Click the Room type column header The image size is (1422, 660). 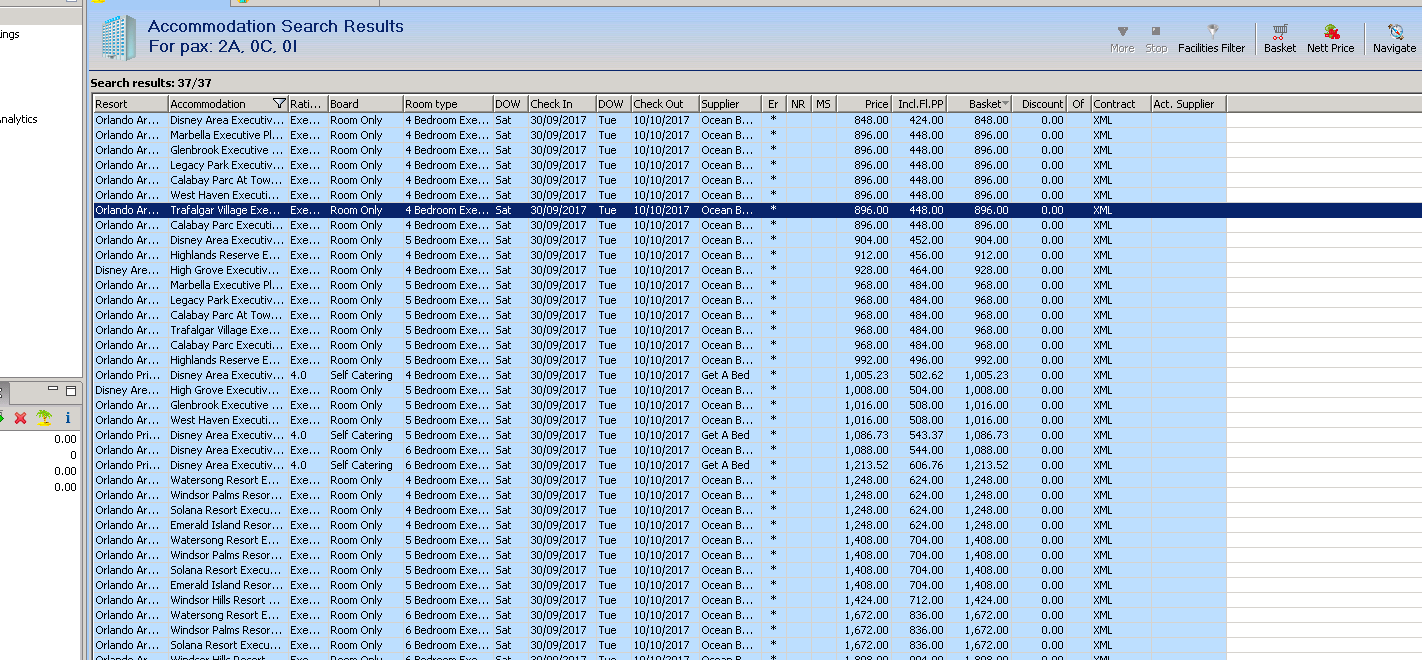446,104
